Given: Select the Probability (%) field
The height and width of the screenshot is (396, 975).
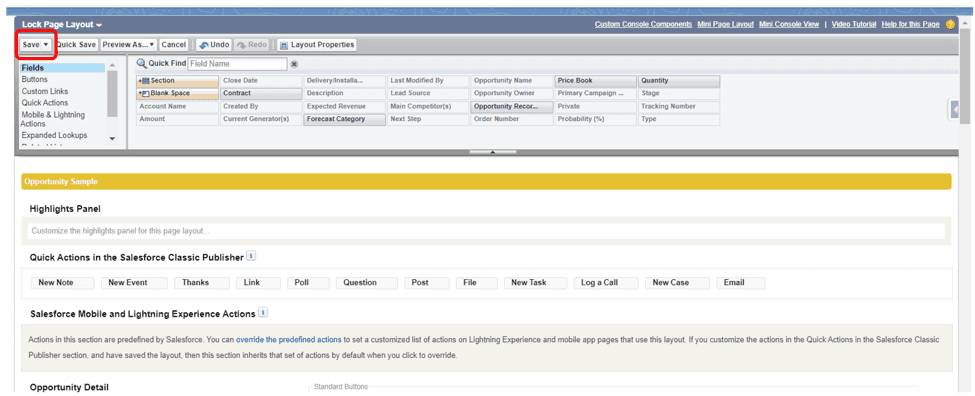Looking at the screenshot, I should (596, 119).
